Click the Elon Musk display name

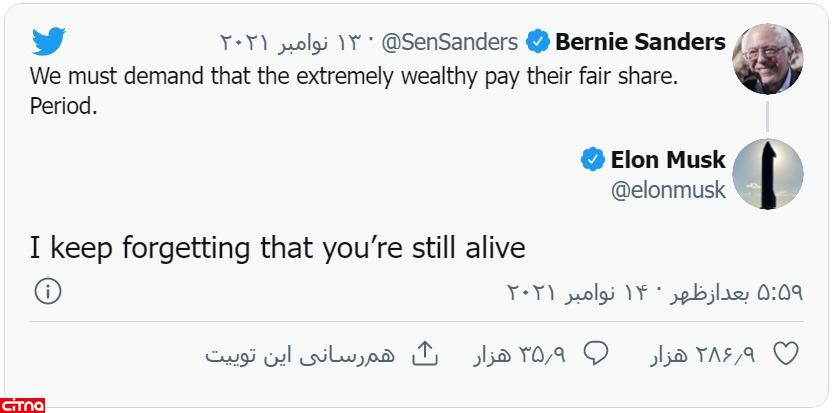click(x=668, y=159)
